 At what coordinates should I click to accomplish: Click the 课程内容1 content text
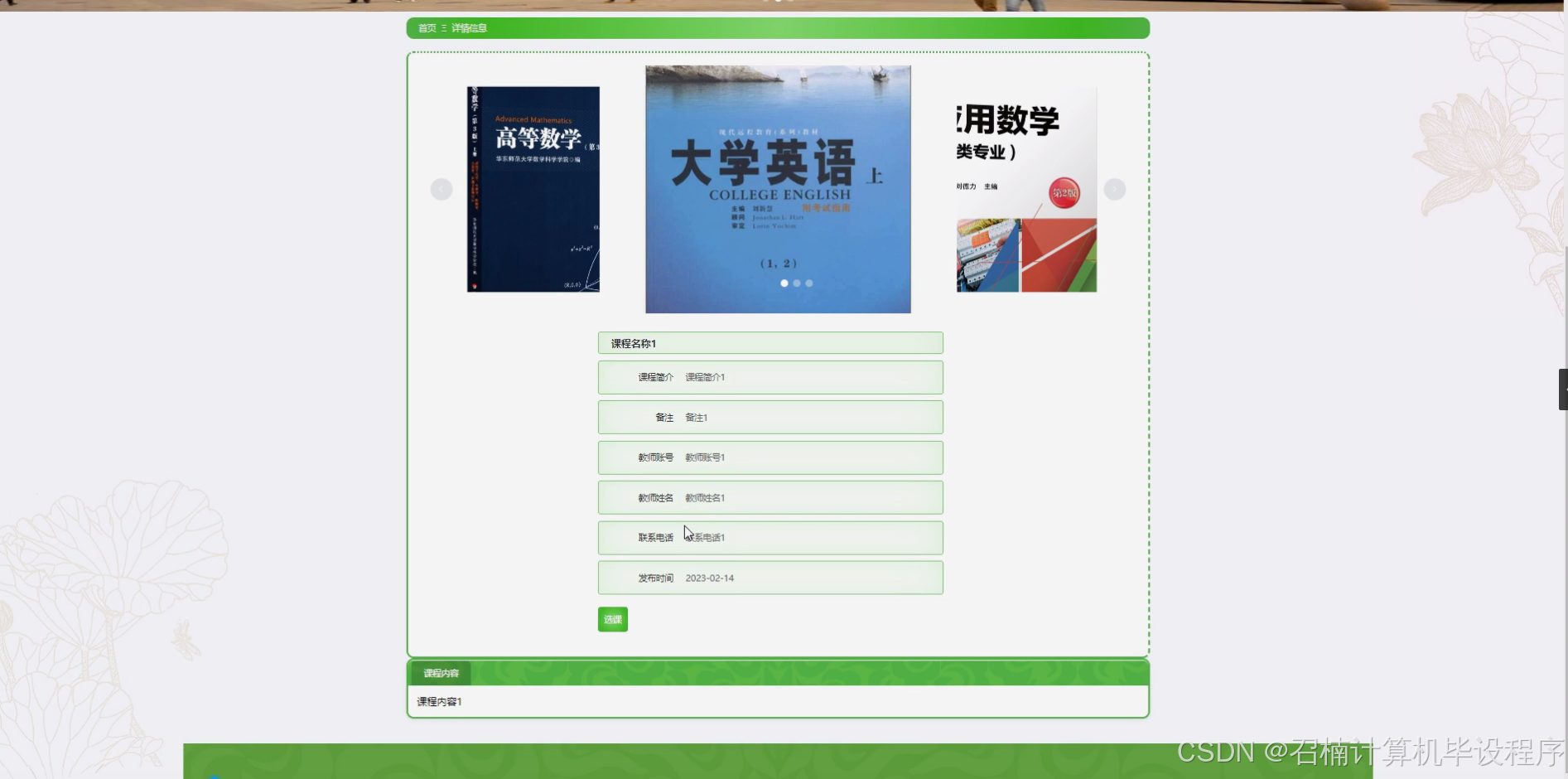(439, 701)
